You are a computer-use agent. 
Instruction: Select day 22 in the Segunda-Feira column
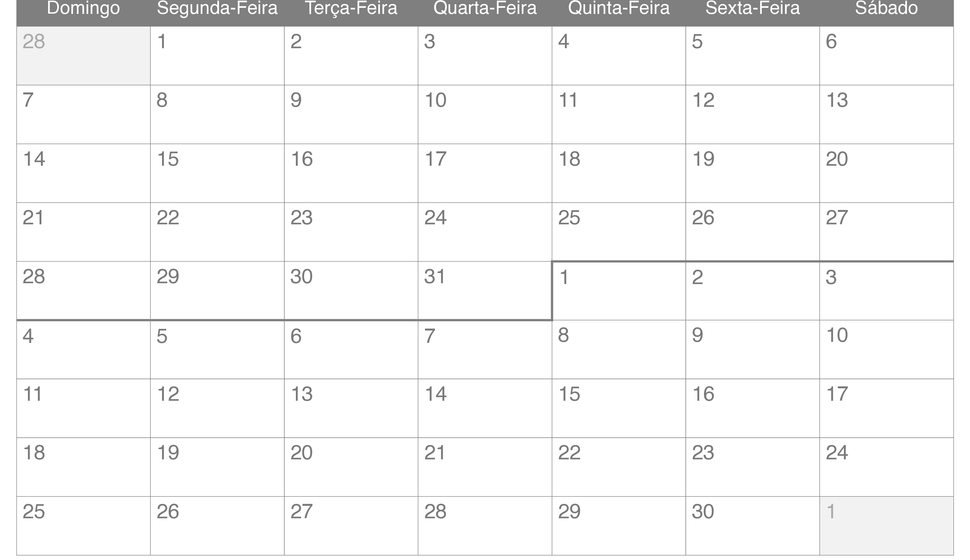tap(217, 232)
